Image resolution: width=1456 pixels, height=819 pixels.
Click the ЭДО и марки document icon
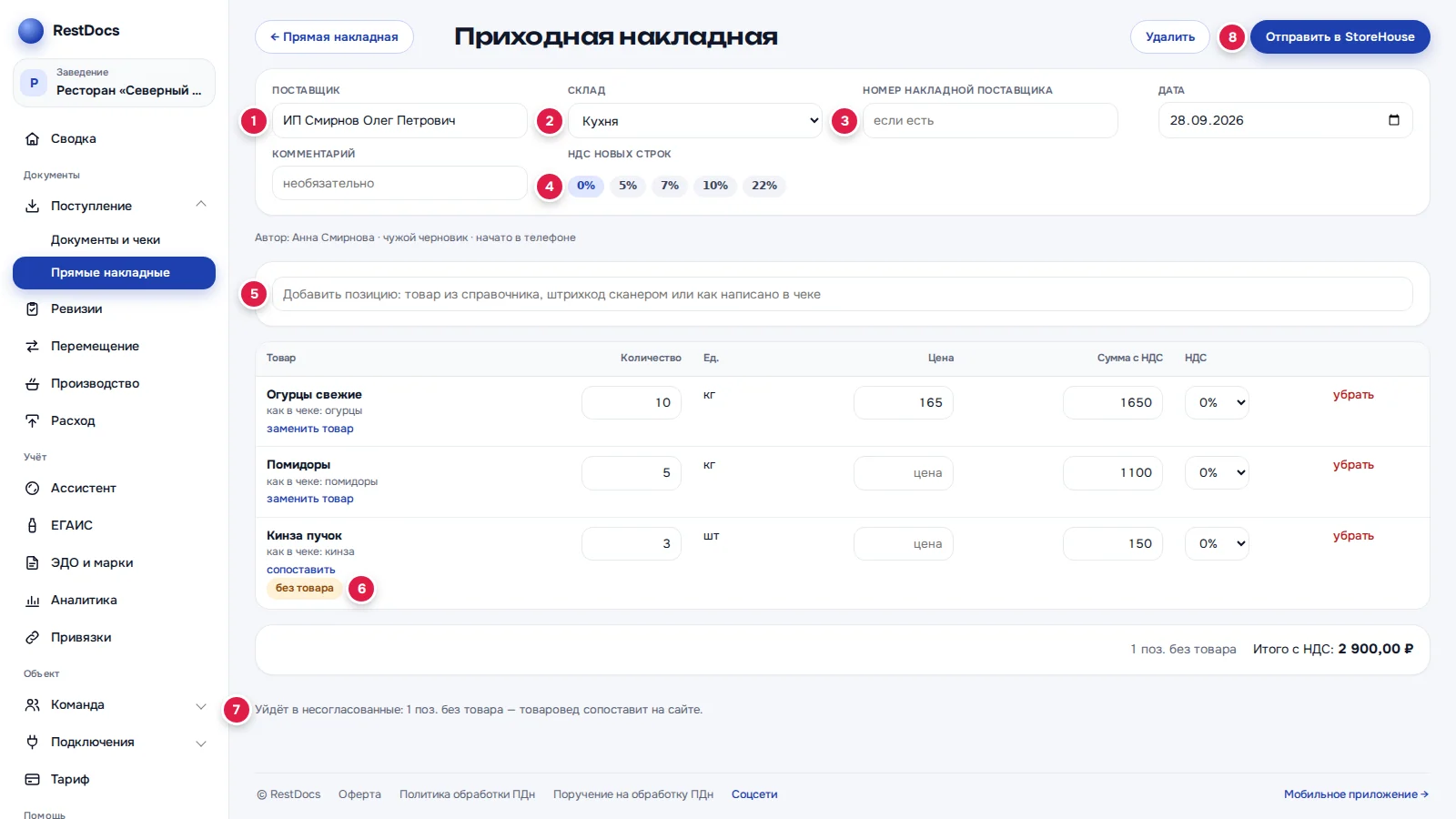pos(32,563)
